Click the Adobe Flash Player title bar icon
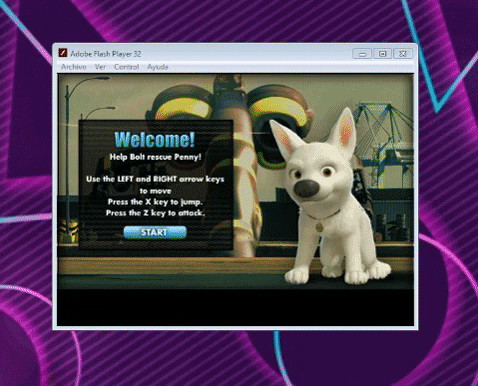This screenshot has width=478, height=386. [x=63, y=53]
